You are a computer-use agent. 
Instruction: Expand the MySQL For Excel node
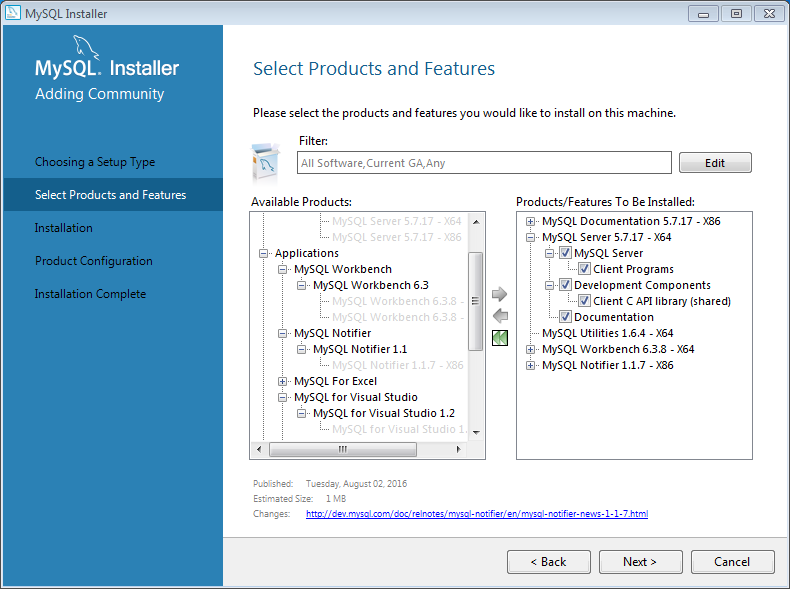(x=282, y=381)
